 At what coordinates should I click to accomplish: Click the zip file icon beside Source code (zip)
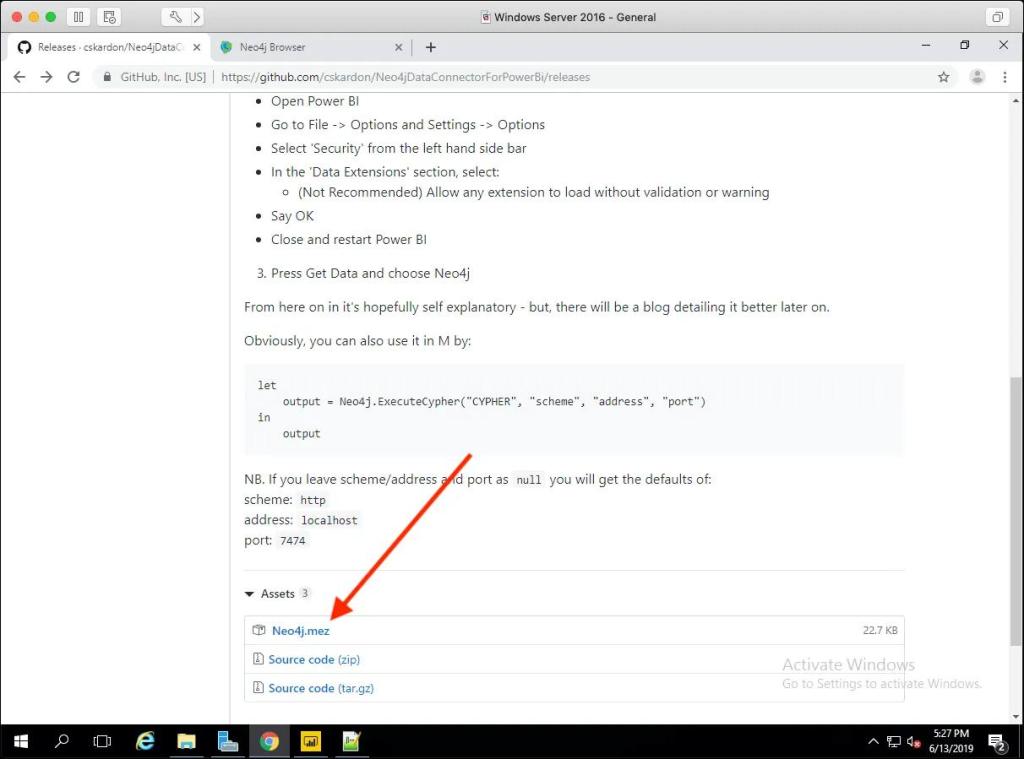[x=258, y=659]
